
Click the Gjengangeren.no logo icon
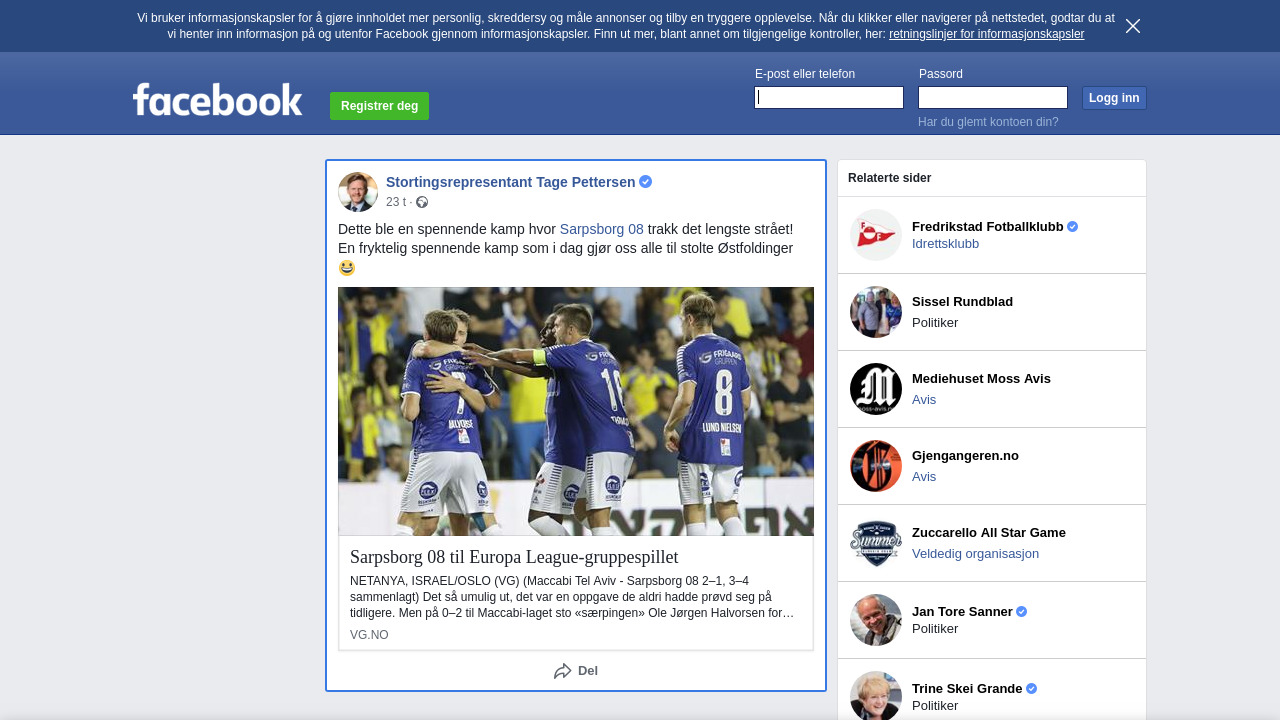click(x=876, y=466)
